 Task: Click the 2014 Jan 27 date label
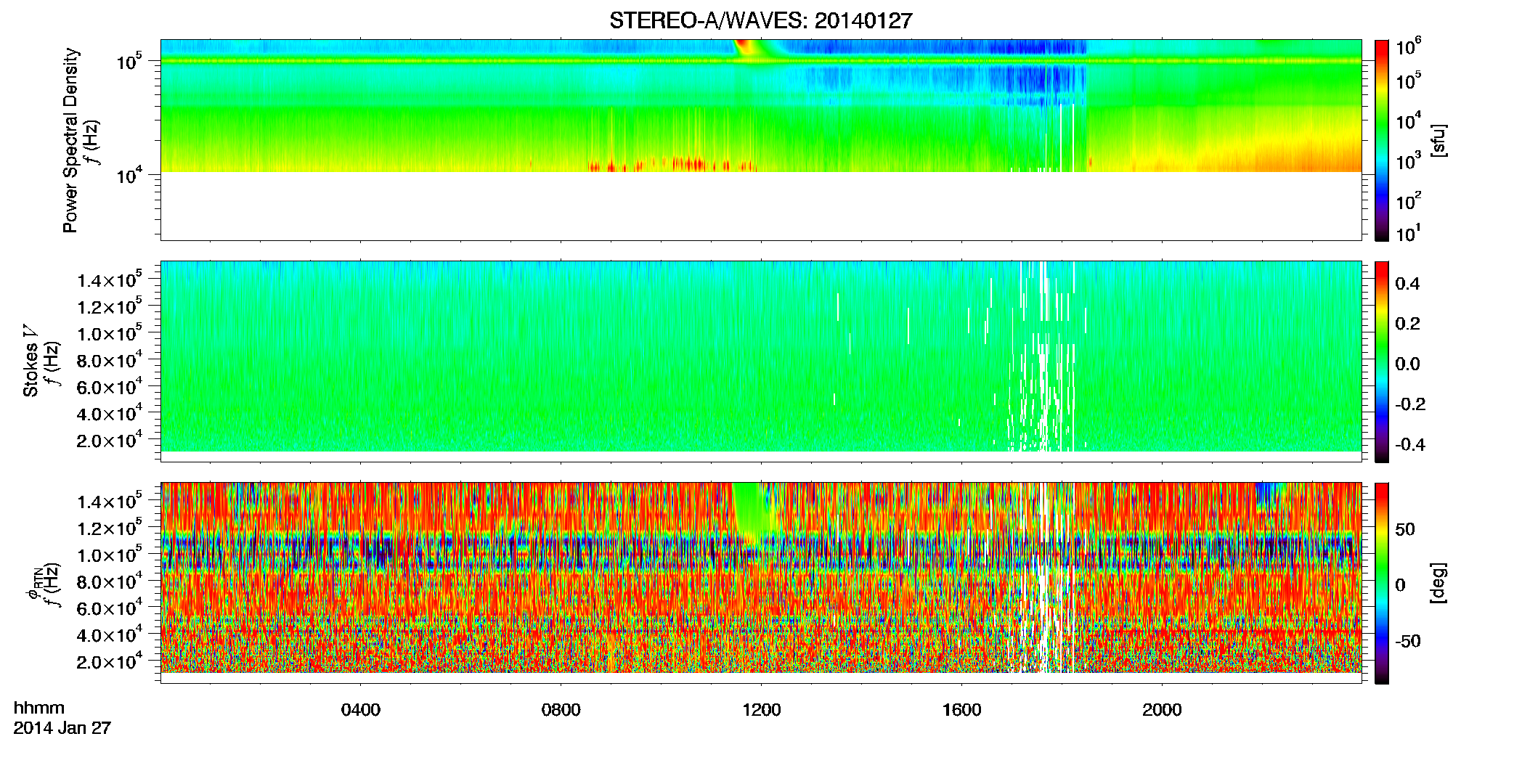coord(62,728)
